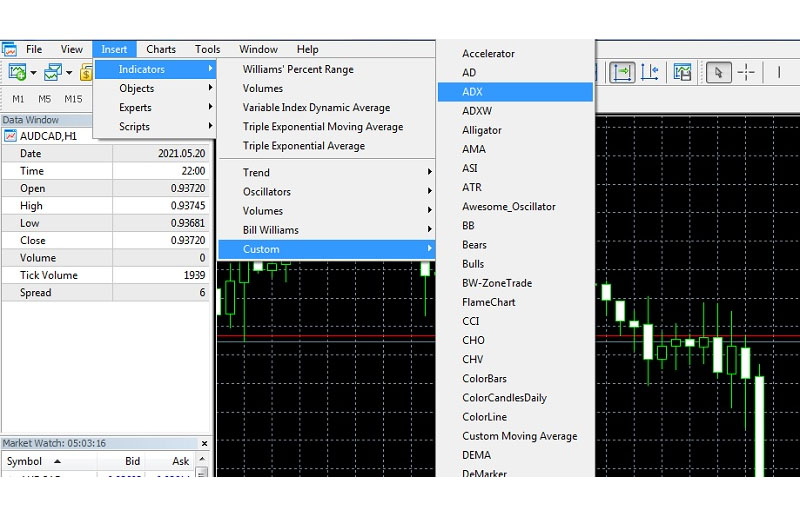Viewport: 800px width, 507px height.
Task: Click the Symbol column sort arrow
Action: pyautogui.click(x=57, y=461)
